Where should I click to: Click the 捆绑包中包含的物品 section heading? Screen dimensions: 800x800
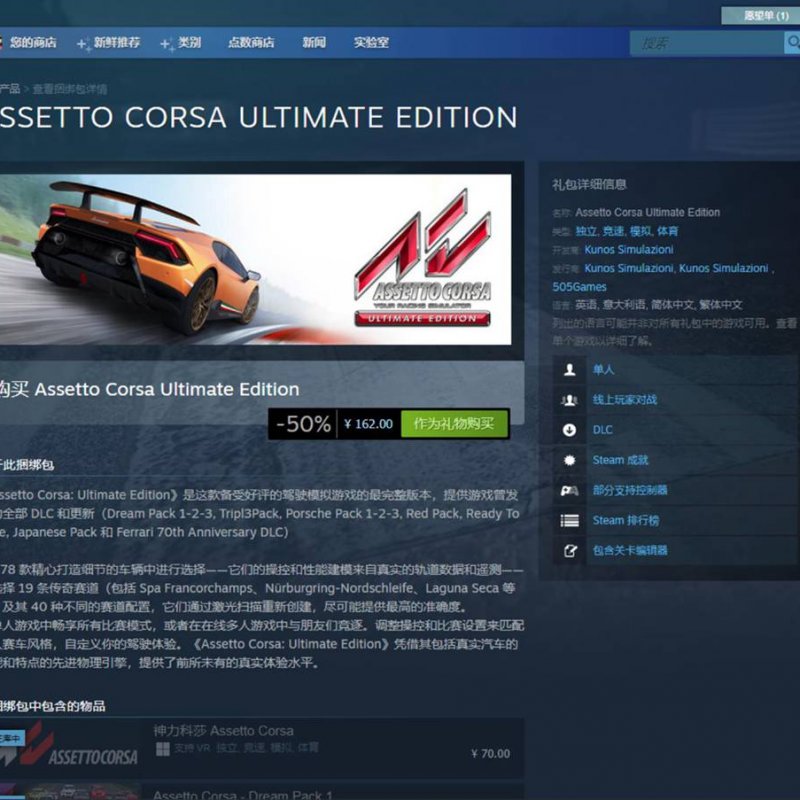click(53, 706)
